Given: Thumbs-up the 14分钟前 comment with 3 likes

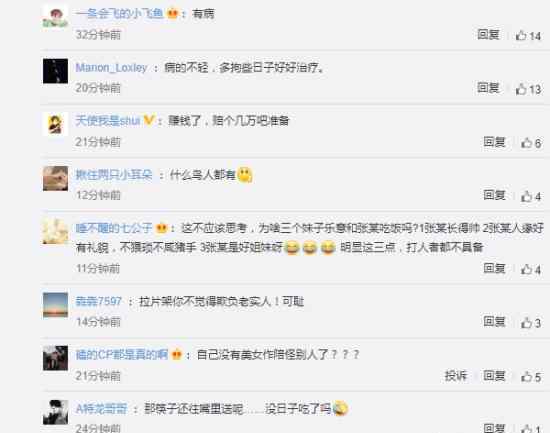Looking at the screenshot, I should pos(531,322).
